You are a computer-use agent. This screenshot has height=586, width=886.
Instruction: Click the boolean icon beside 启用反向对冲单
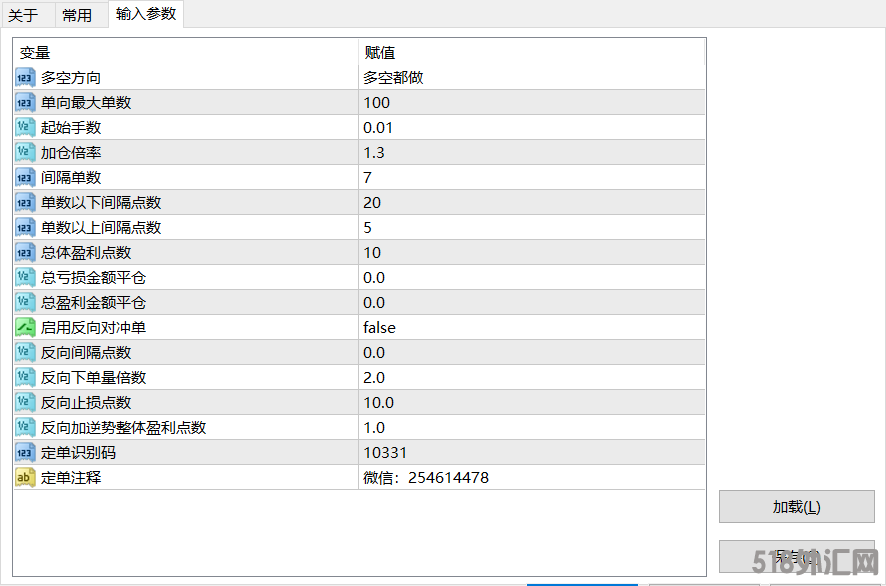(x=26, y=328)
